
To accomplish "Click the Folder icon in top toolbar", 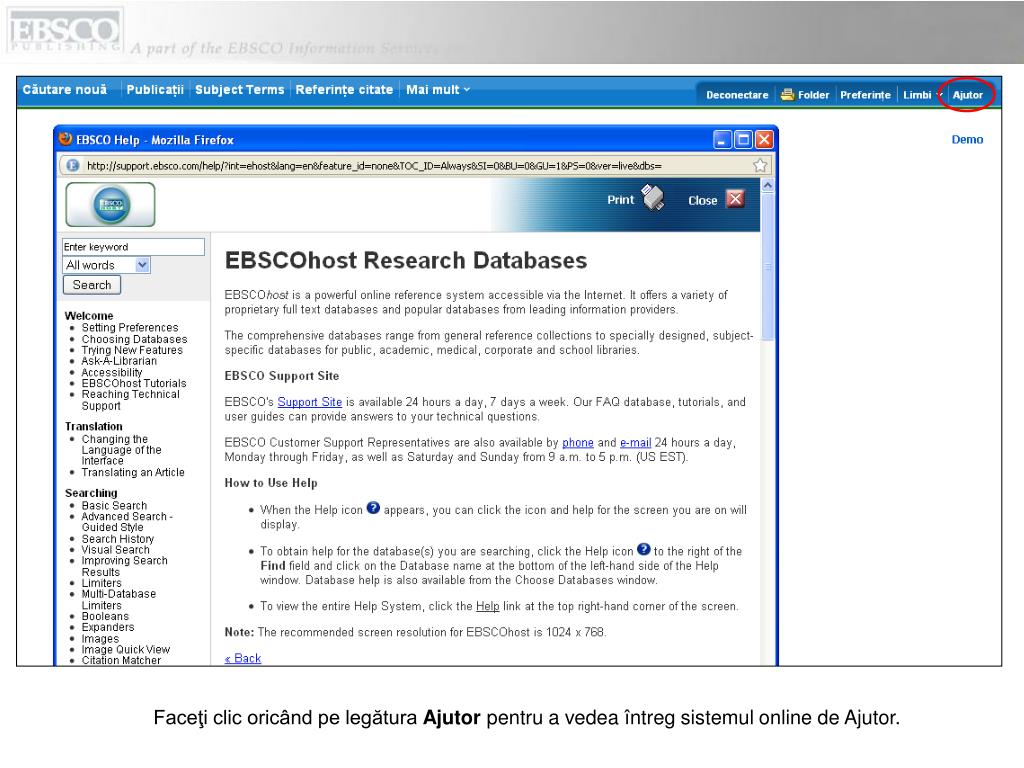I will (788, 95).
